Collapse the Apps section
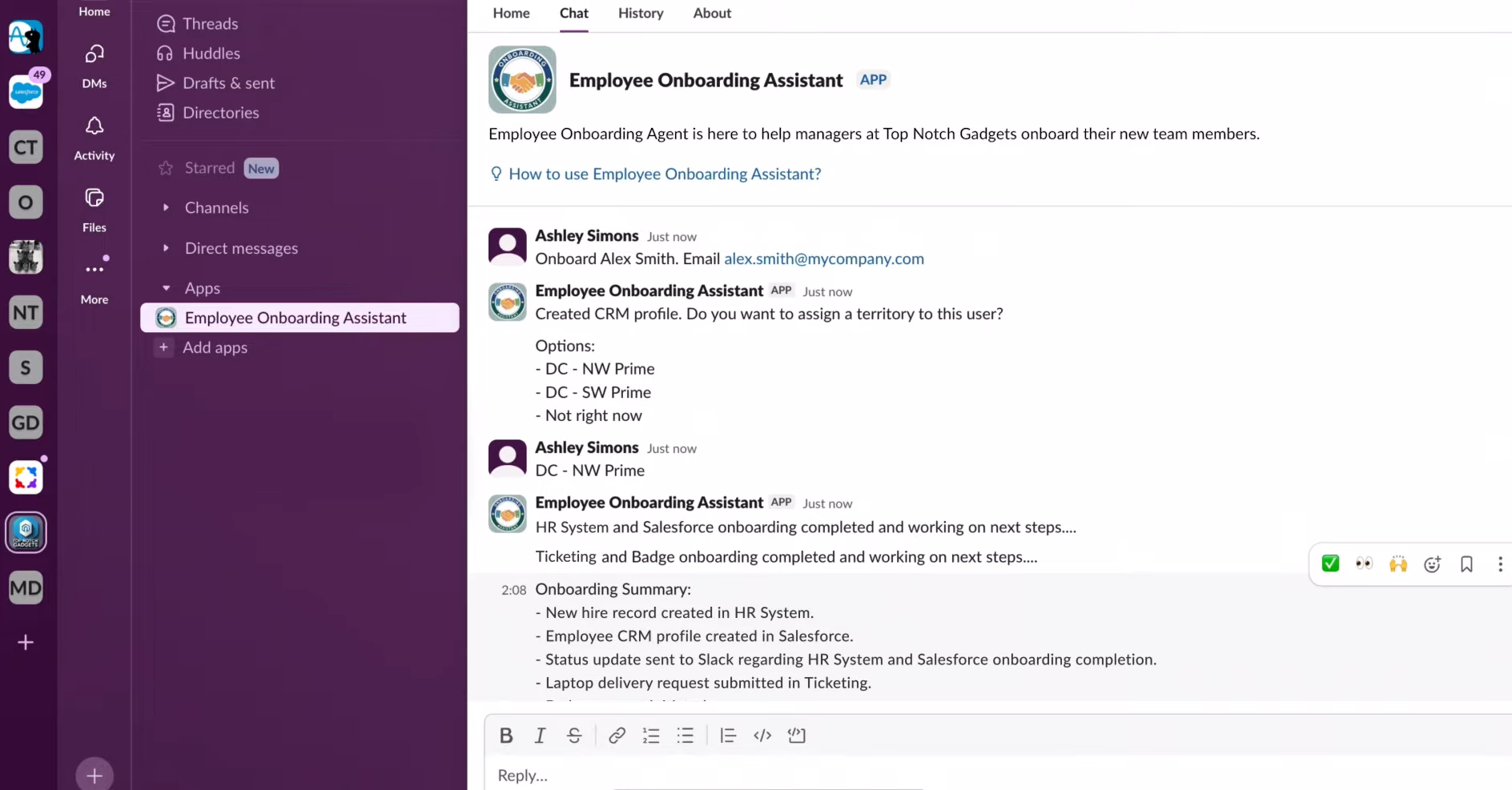The image size is (1512, 790). (x=166, y=288)
